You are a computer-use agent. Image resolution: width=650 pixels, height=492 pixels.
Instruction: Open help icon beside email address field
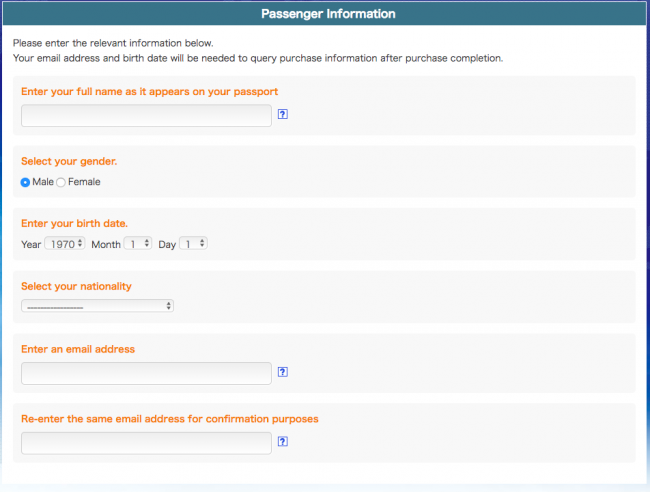click(x=283, y=372)
